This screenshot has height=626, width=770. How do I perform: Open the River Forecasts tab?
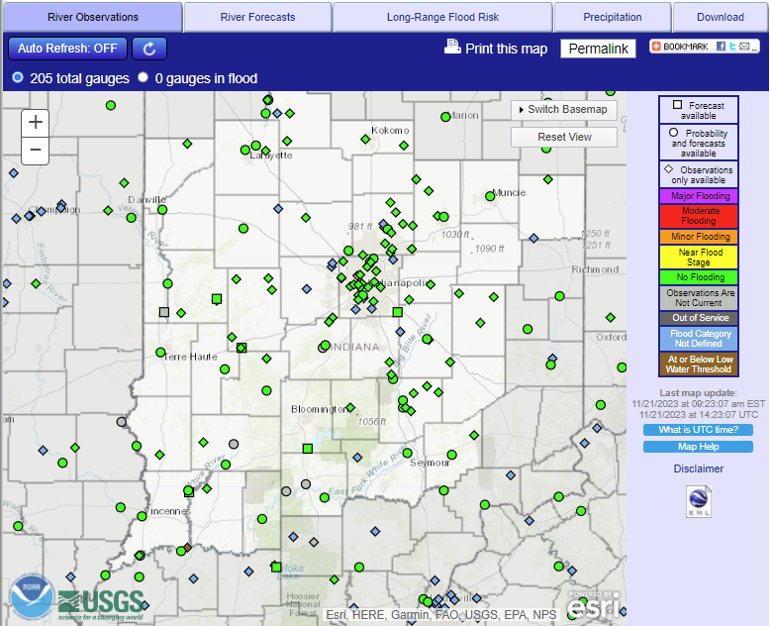pos(258,17)
